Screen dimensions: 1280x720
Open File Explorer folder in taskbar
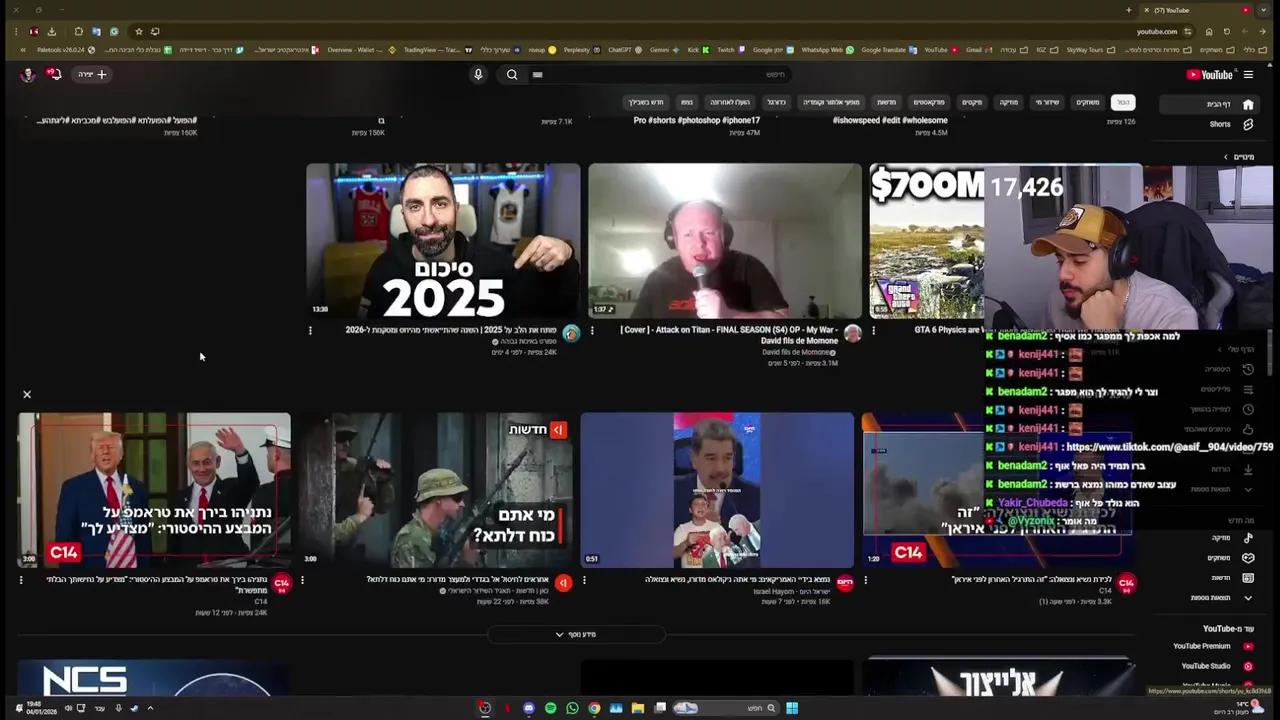click(637, 708)
